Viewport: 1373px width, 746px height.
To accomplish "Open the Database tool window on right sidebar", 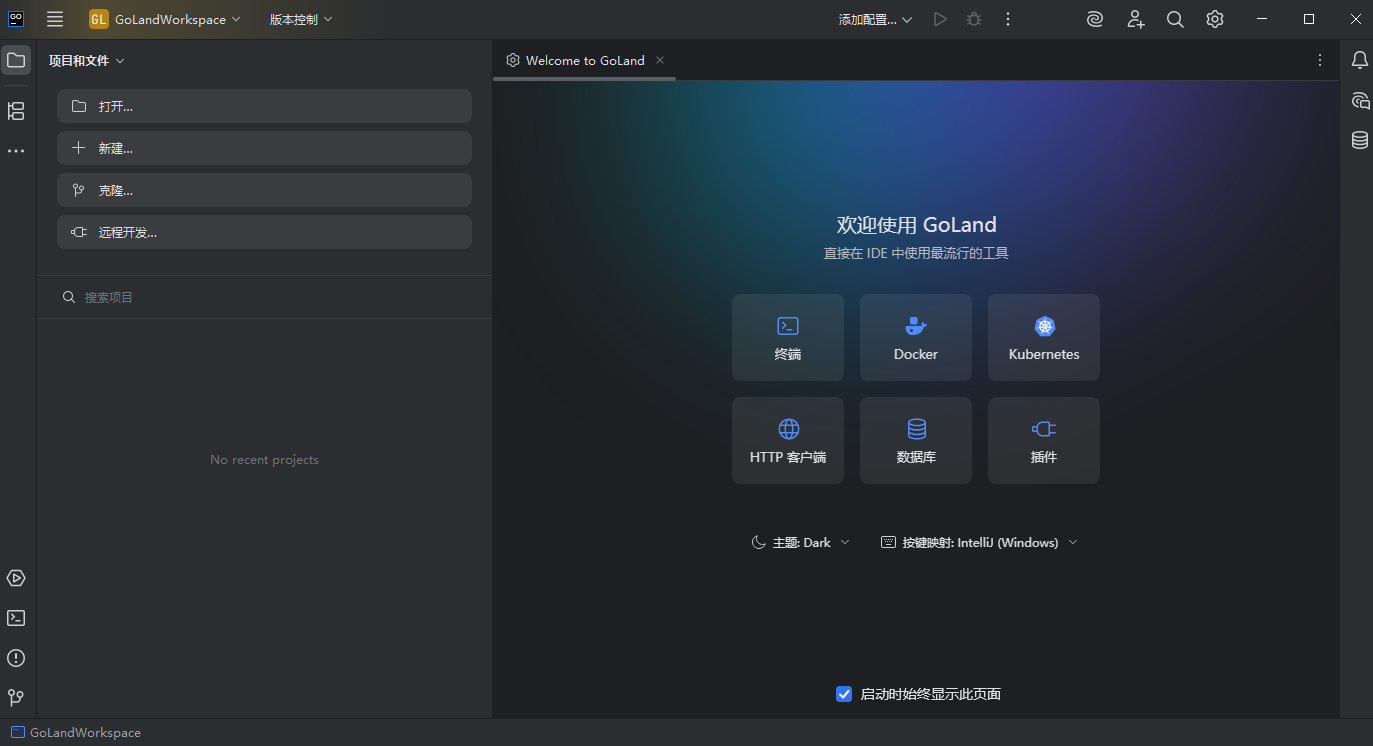I will tap(1360, 140).
